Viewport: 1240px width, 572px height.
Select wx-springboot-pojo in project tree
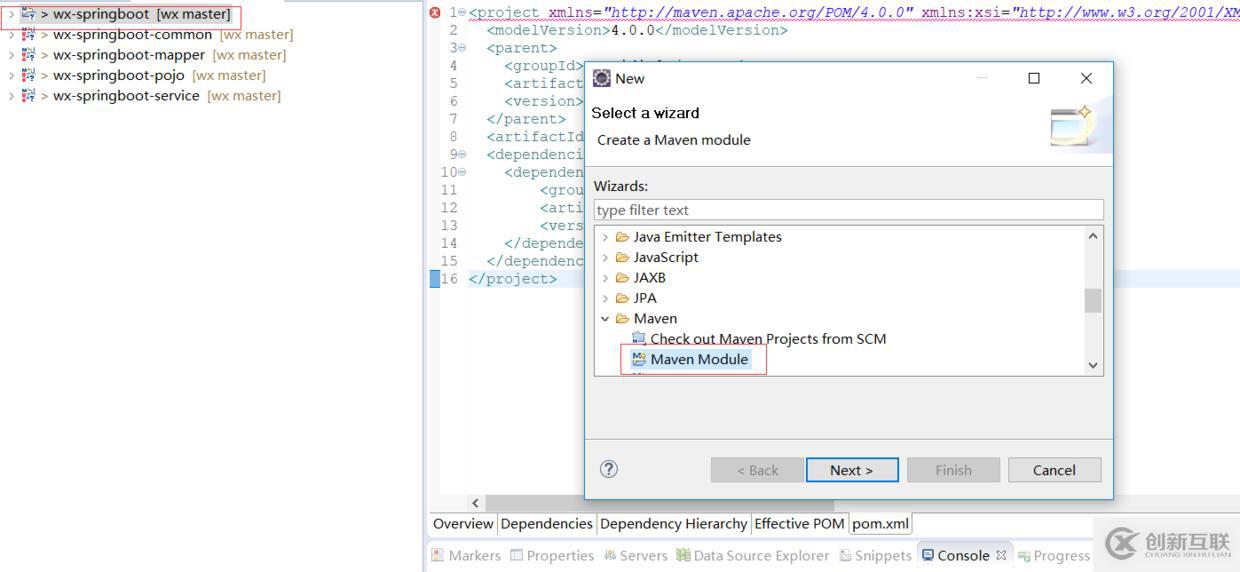[119, 75]
